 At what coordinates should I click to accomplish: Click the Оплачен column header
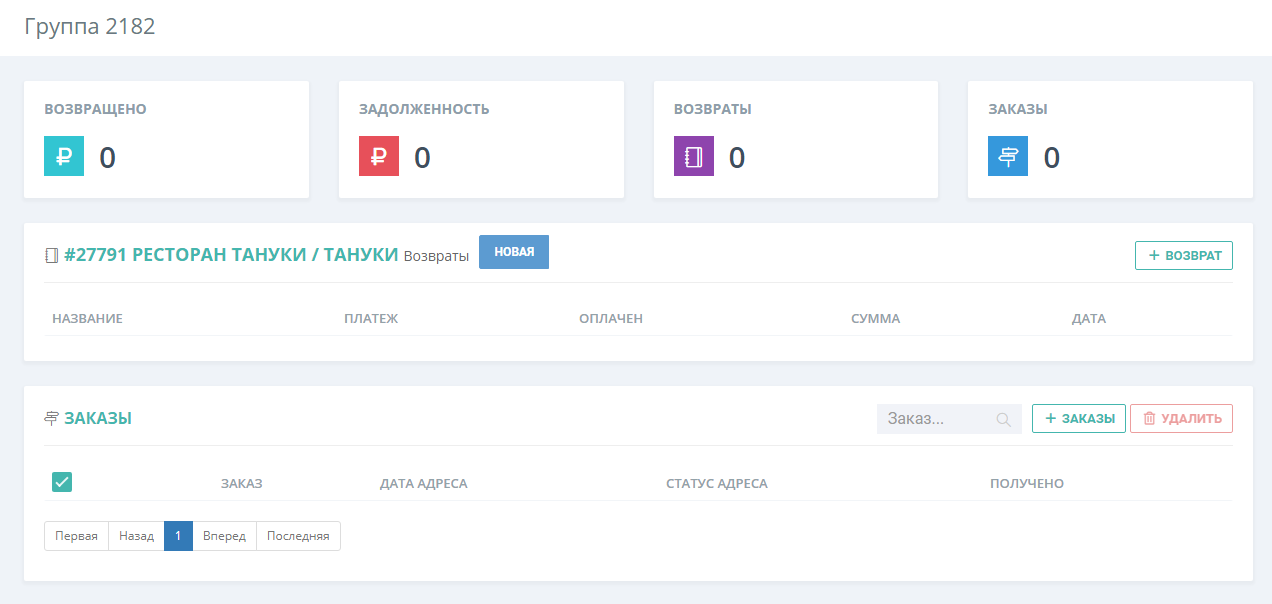(x=610, y=319)
